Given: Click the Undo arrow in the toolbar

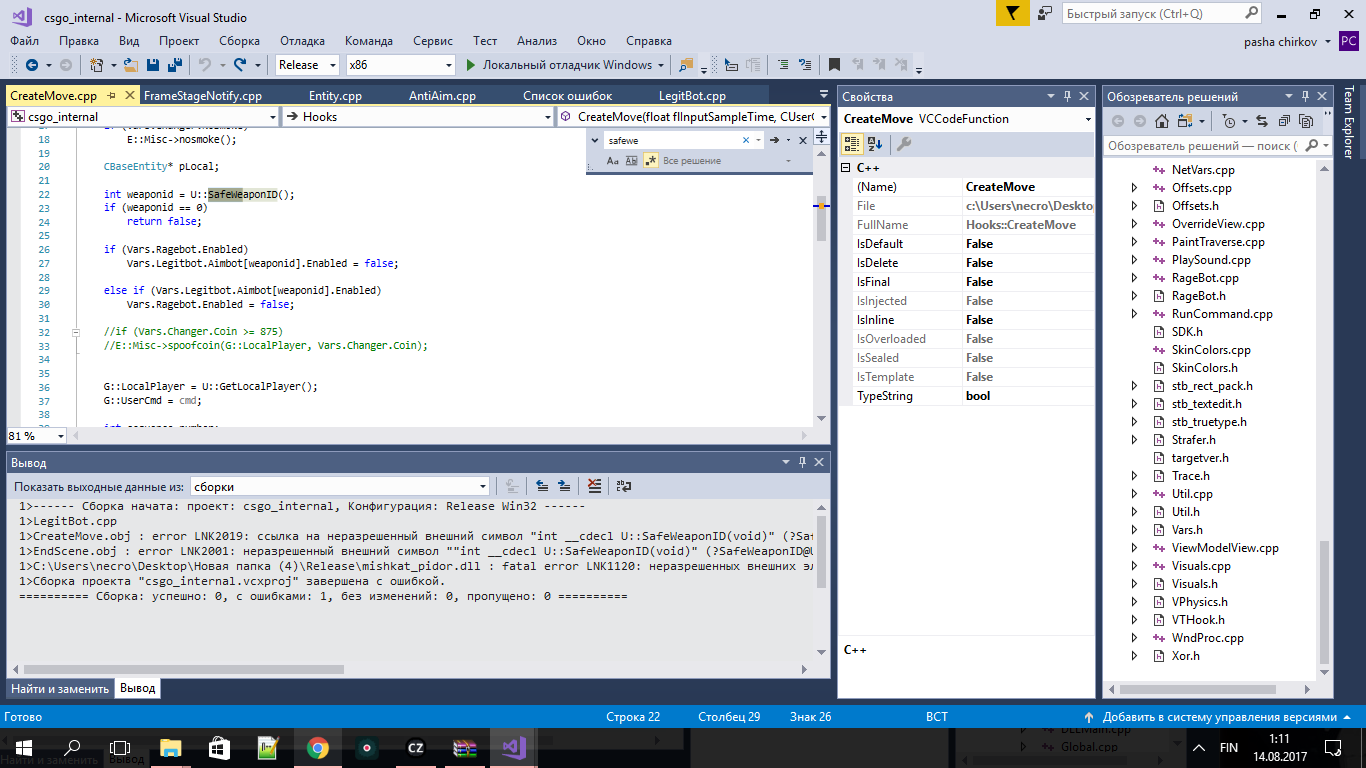Looking at the screenshot, I should (205, 65).
